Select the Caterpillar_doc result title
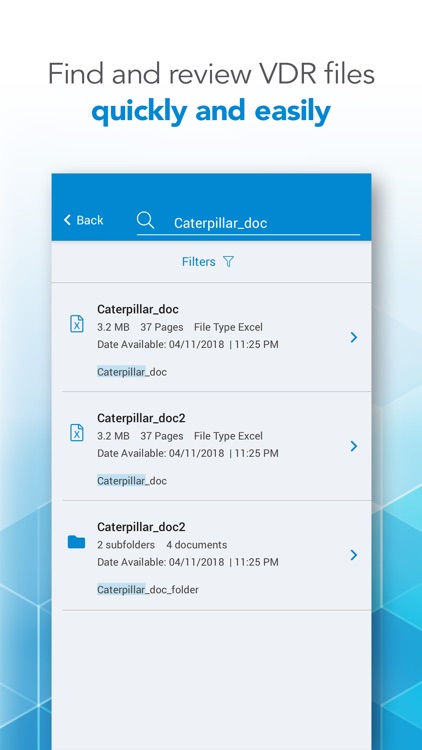Image resolution: width=422 pixels, height=750 pixels. click(x=138, y=309)
